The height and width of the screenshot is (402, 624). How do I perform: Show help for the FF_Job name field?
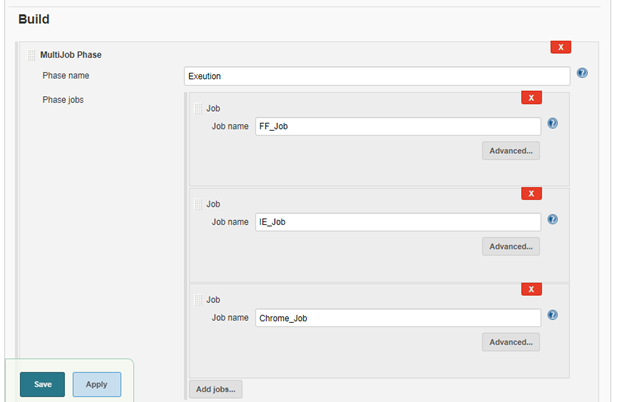[552, 124]
